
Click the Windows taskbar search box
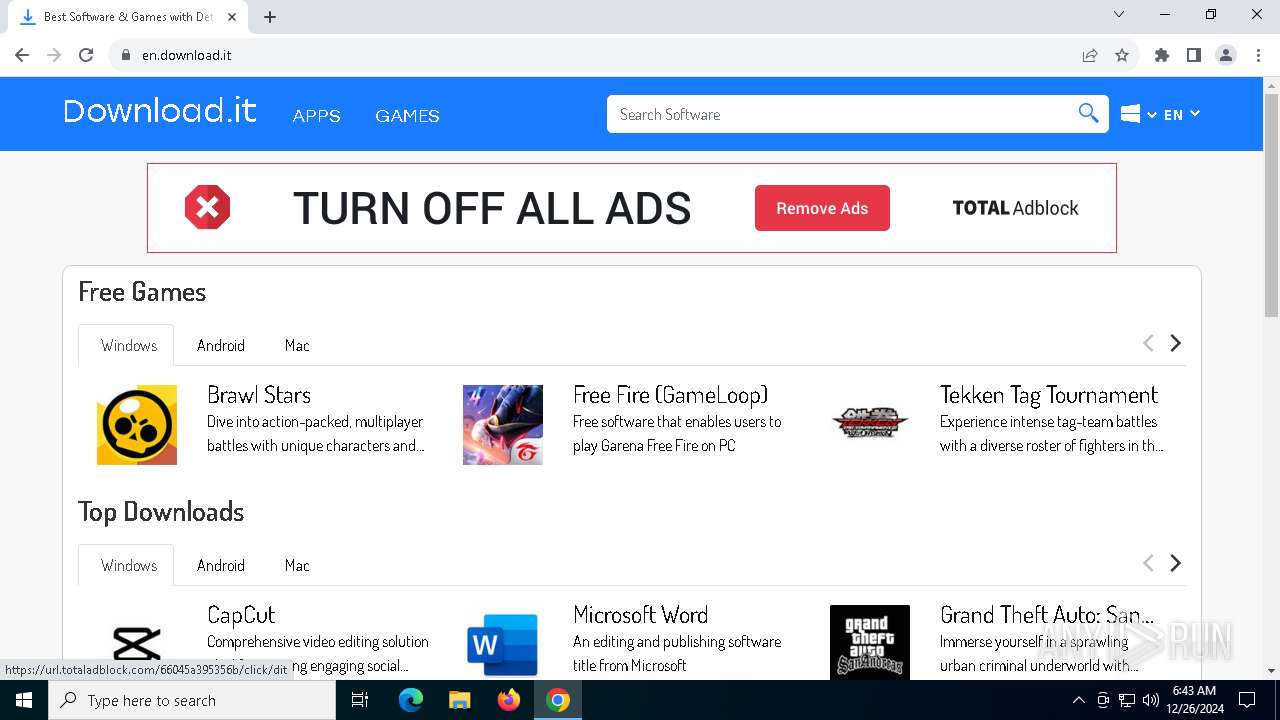click(192, 700)
